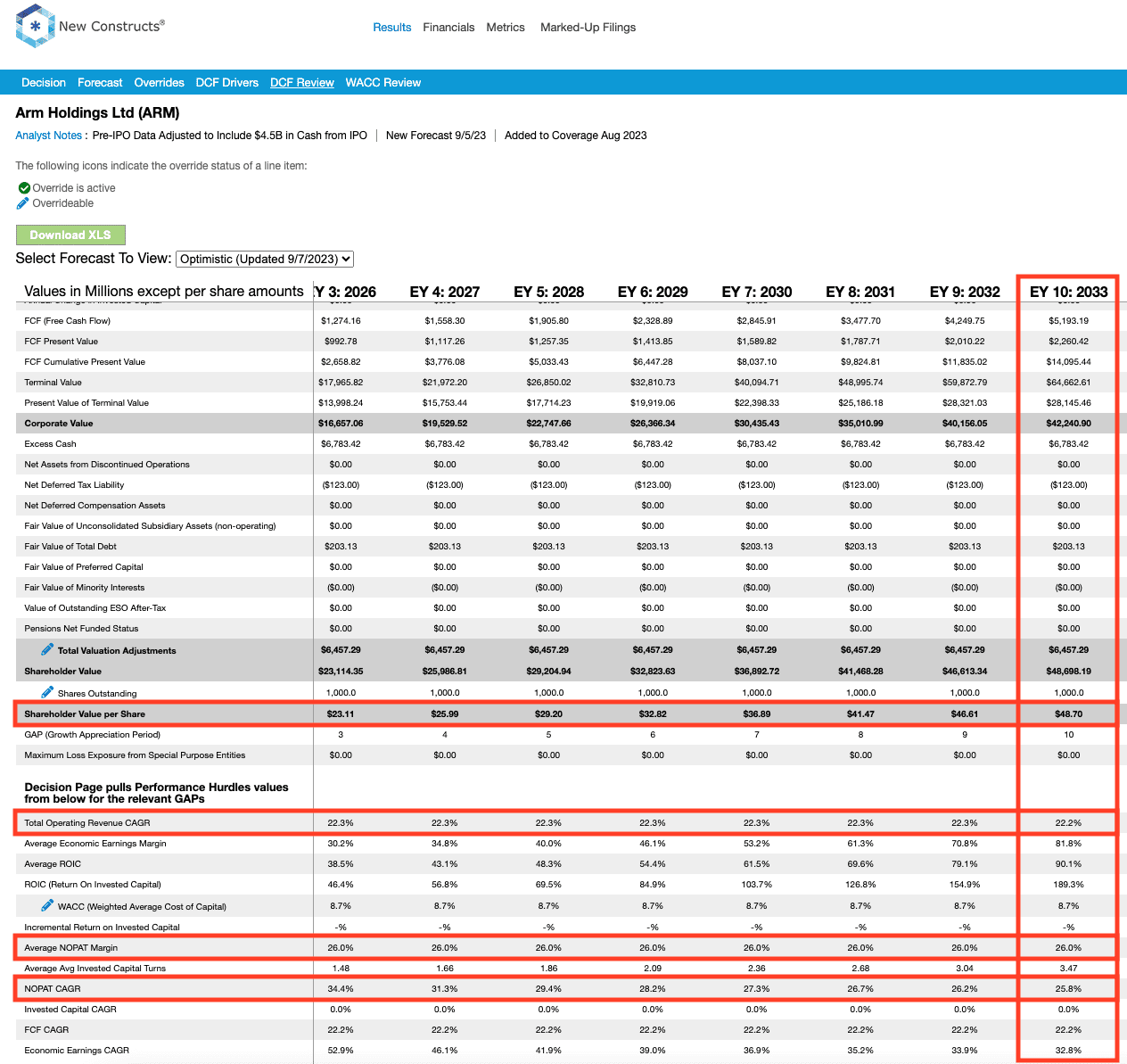Open the Metrics navigation item
The width and height of the screenshot is (1127, 1064).
[x=506, y=28]
